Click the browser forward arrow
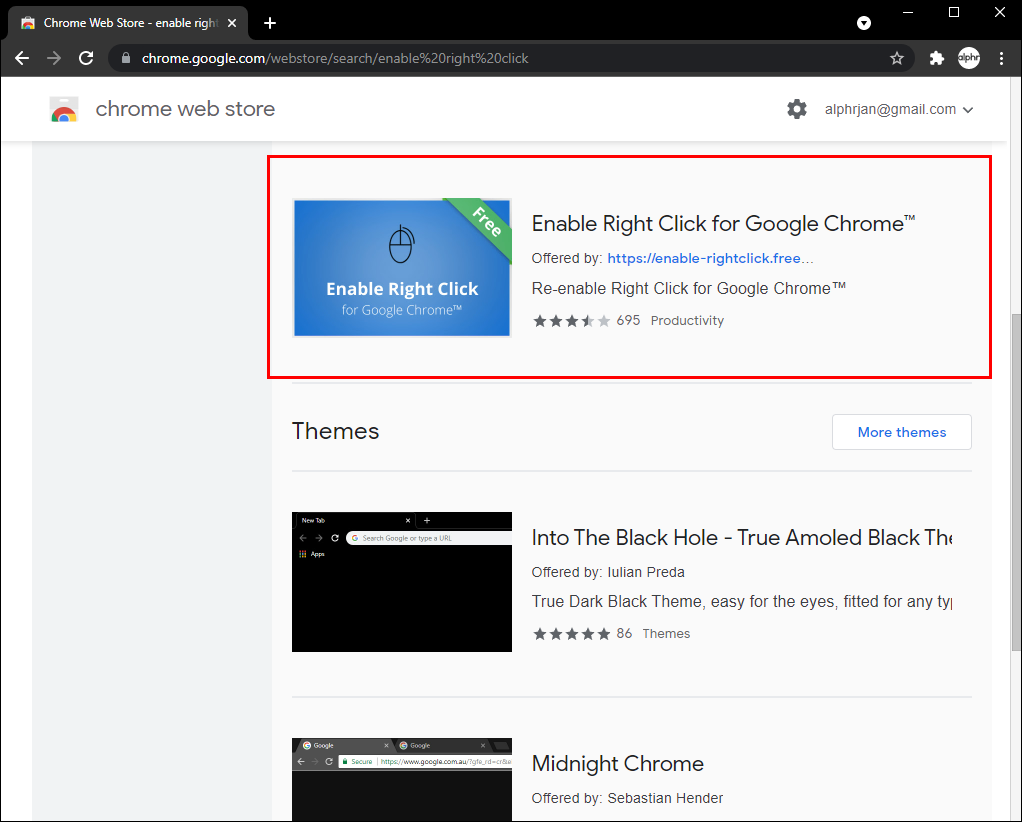The width and height of the screenshot is (1022, 822). tap(54, 58)
